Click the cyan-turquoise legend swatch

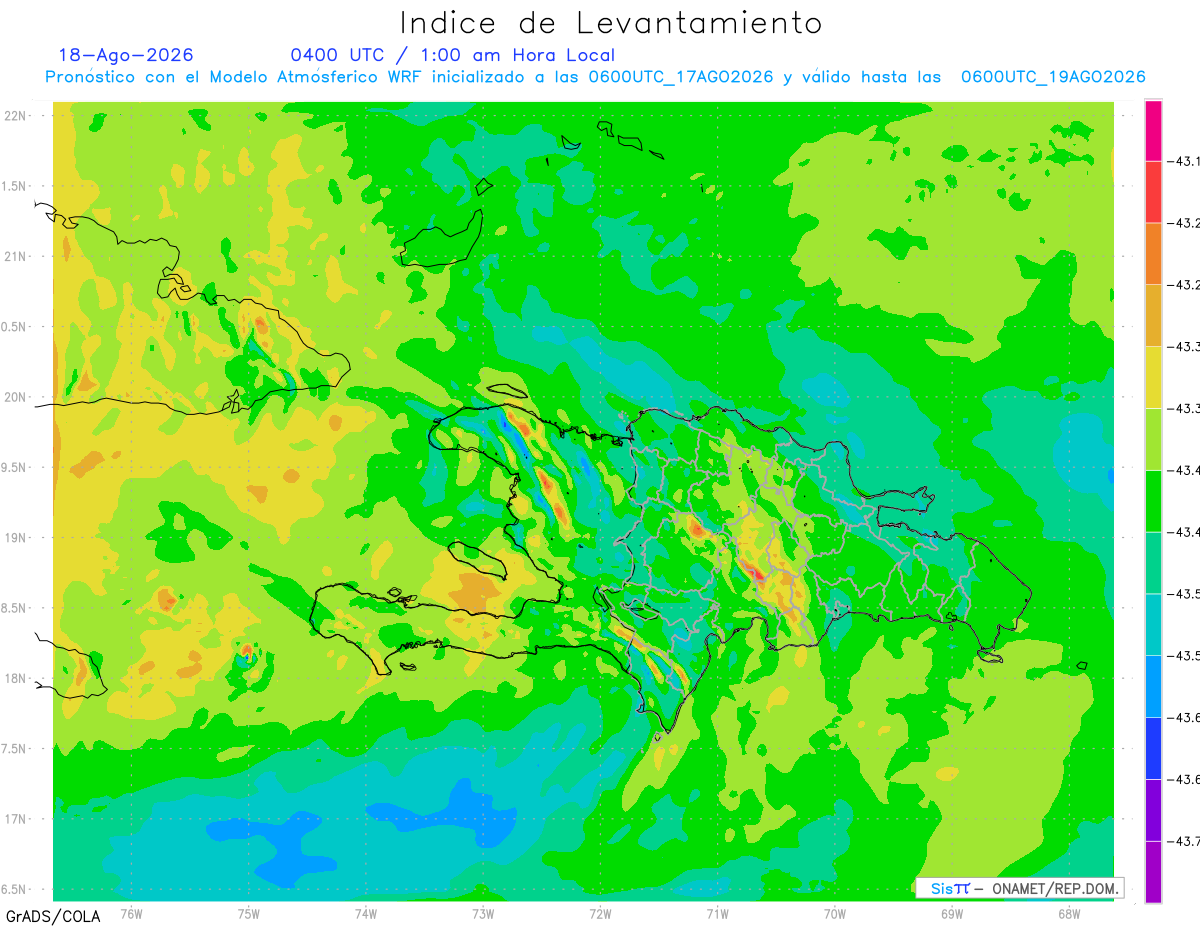coord(1153,624)
